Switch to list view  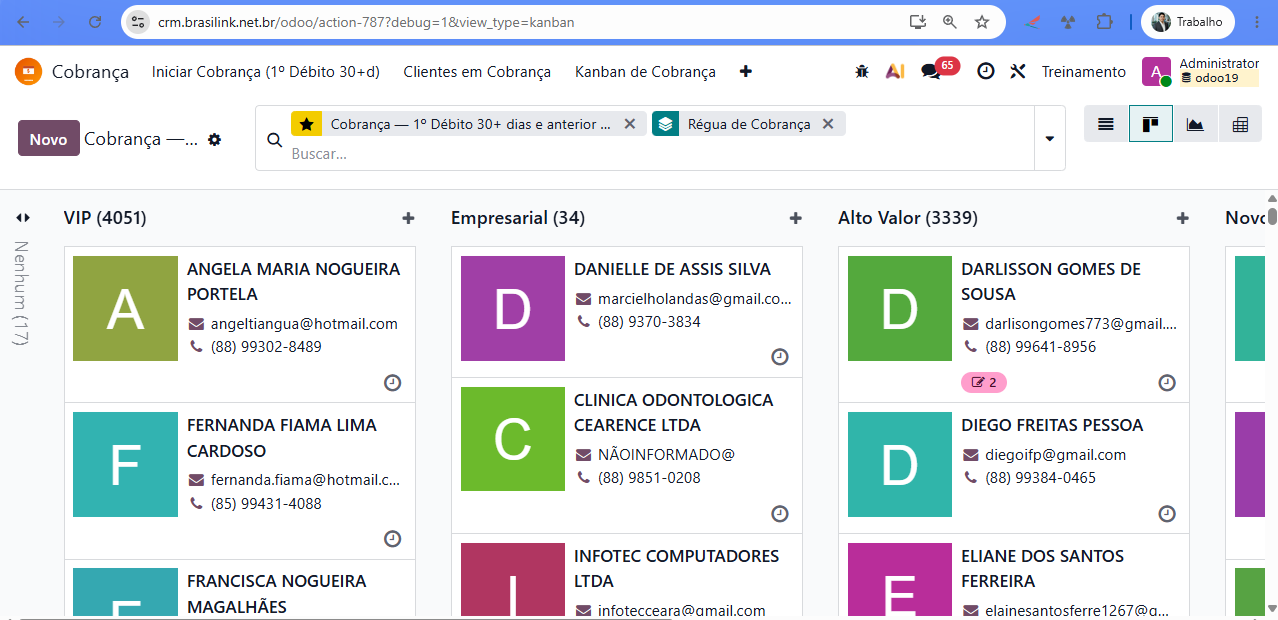click(x=1106, y=124)
